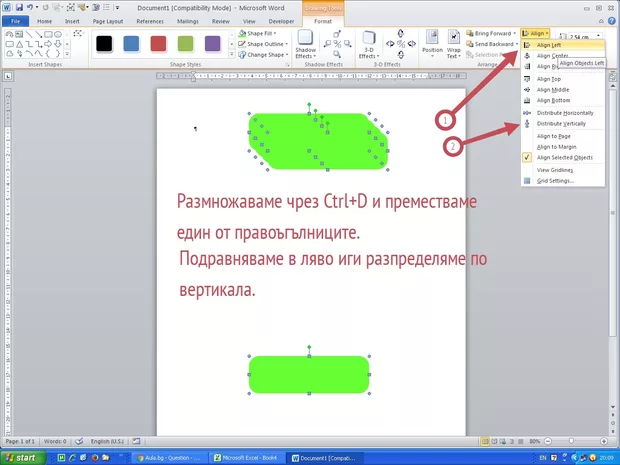Toggle the ruler tab selector button
620x465 pixels.
coord(8,76)
